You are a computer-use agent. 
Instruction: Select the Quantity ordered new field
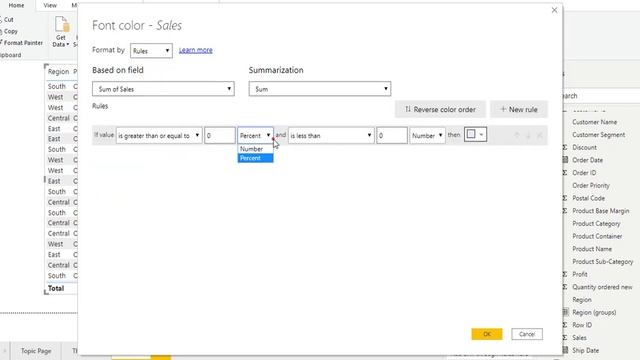pyautogui.click(x=602, y=287)
